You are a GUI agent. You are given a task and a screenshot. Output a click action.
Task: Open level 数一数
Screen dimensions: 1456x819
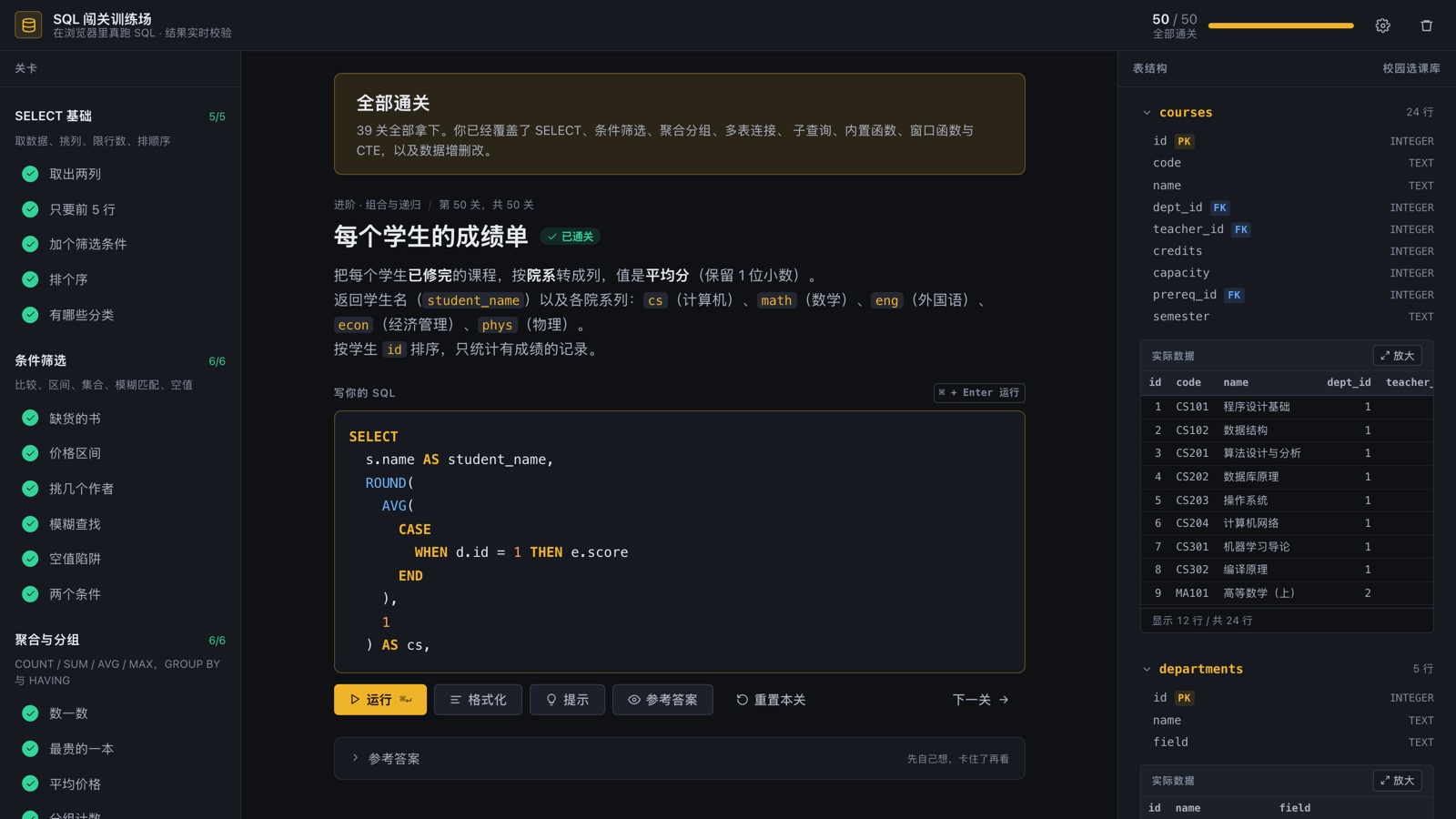[120, 713]
